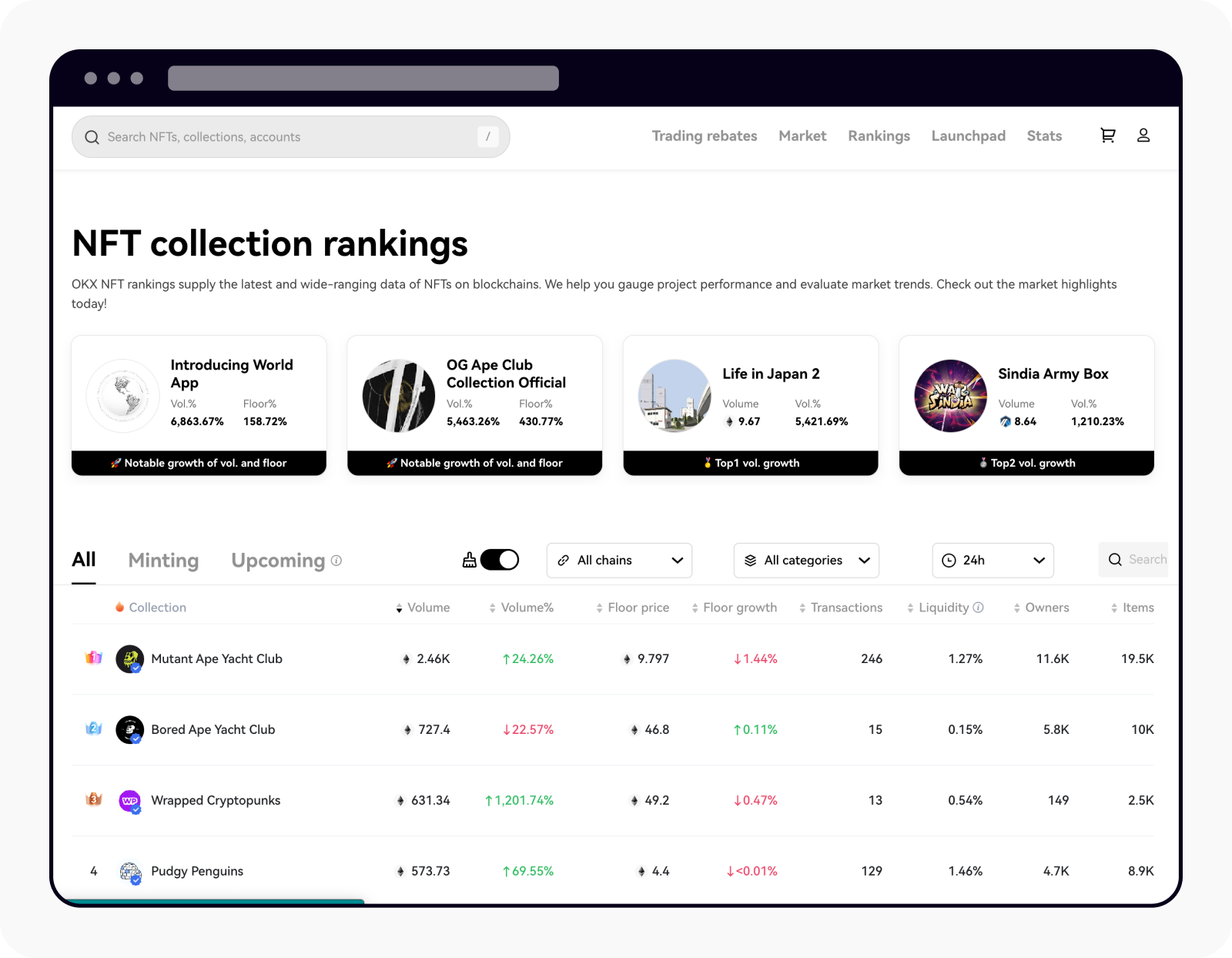Click the info icon next to Upcoming
The width and height of the screenshot is (1232, 958).
[x=336, y=561]
